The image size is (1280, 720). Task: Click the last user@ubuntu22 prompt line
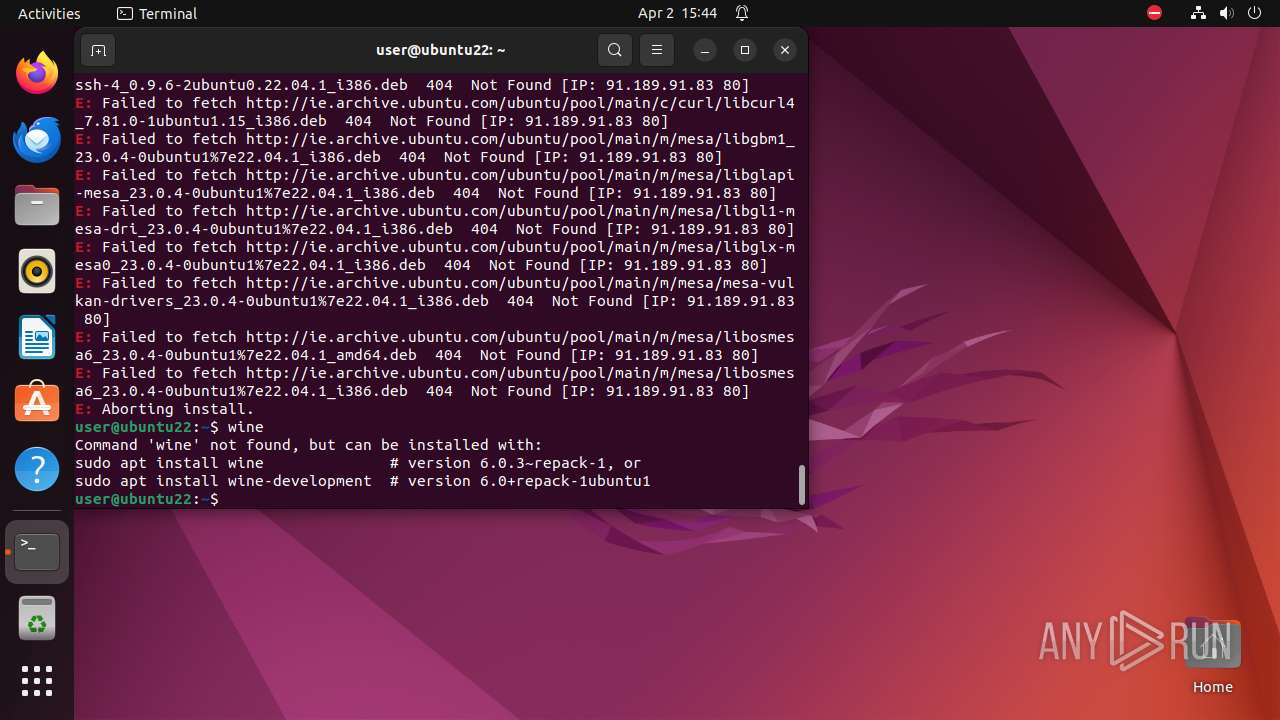coord(147,499)
